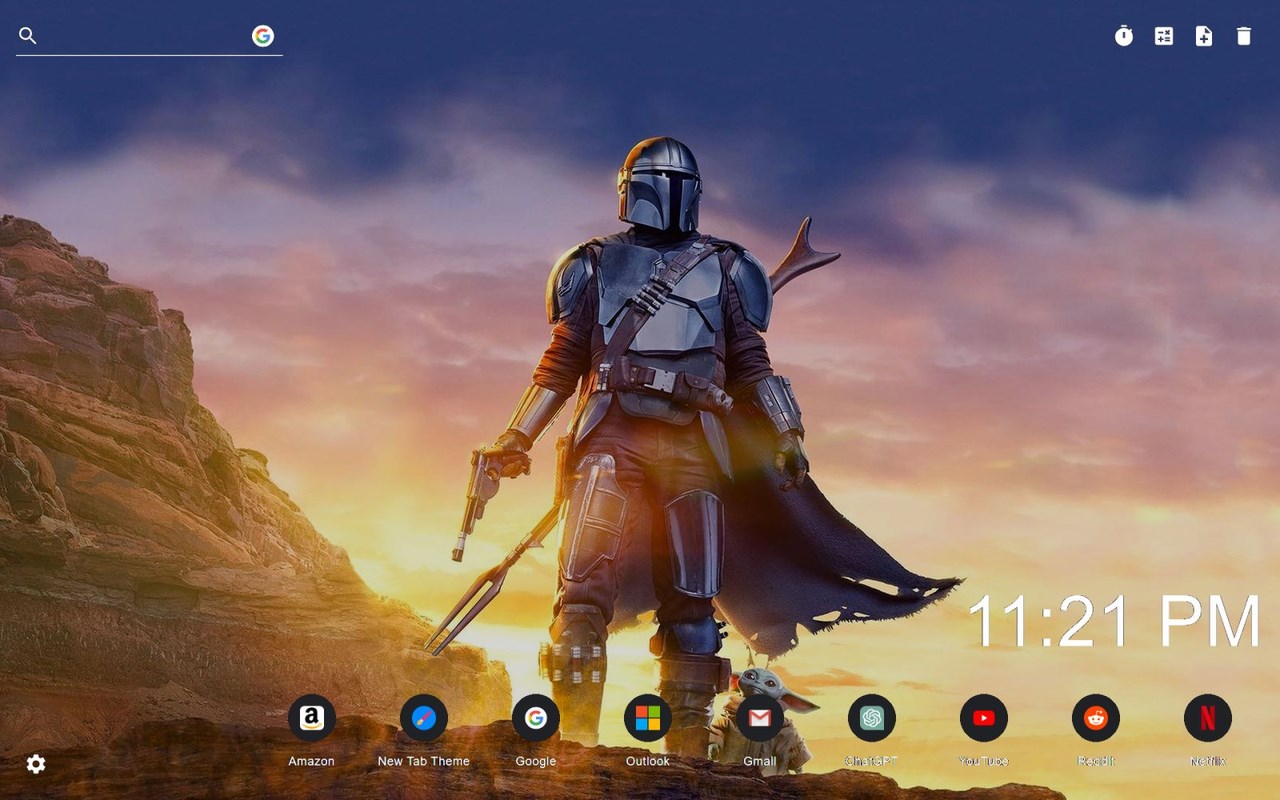The width and height of the screenshot is (1280, 800).
Task: Click the New Tab Theme label
Action: coord(424,761)
